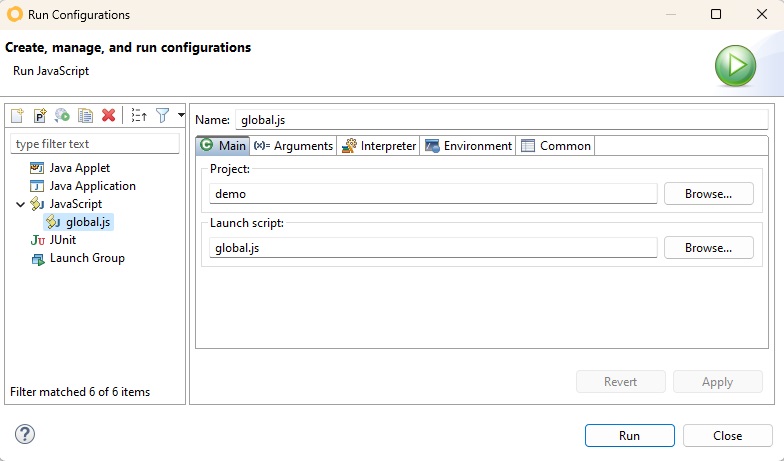Browse for the Project
784x461 pixels.
708,194
